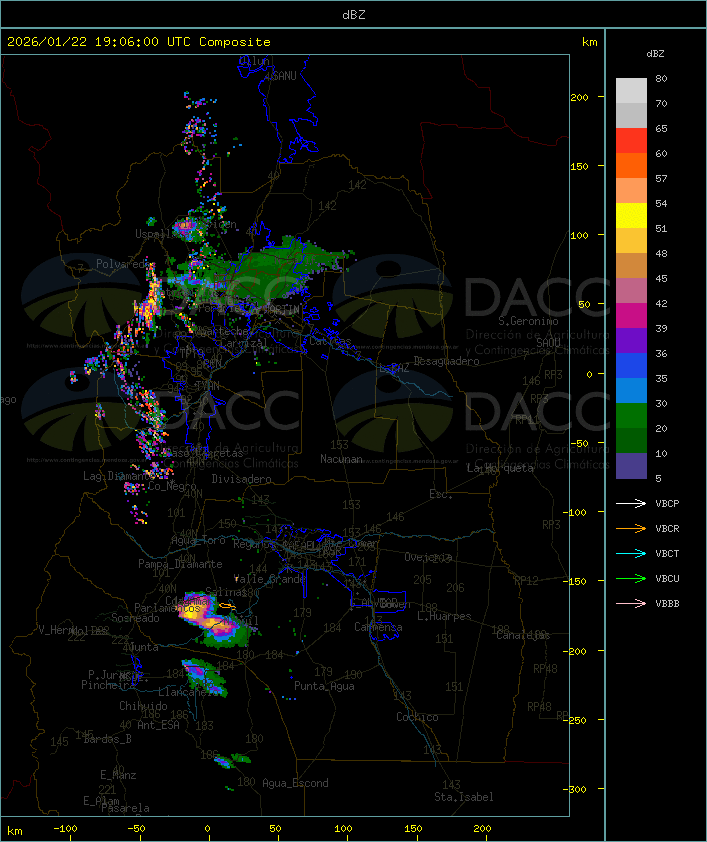Pick the dark green 10-20 dBZ swatch

(631, 440)
